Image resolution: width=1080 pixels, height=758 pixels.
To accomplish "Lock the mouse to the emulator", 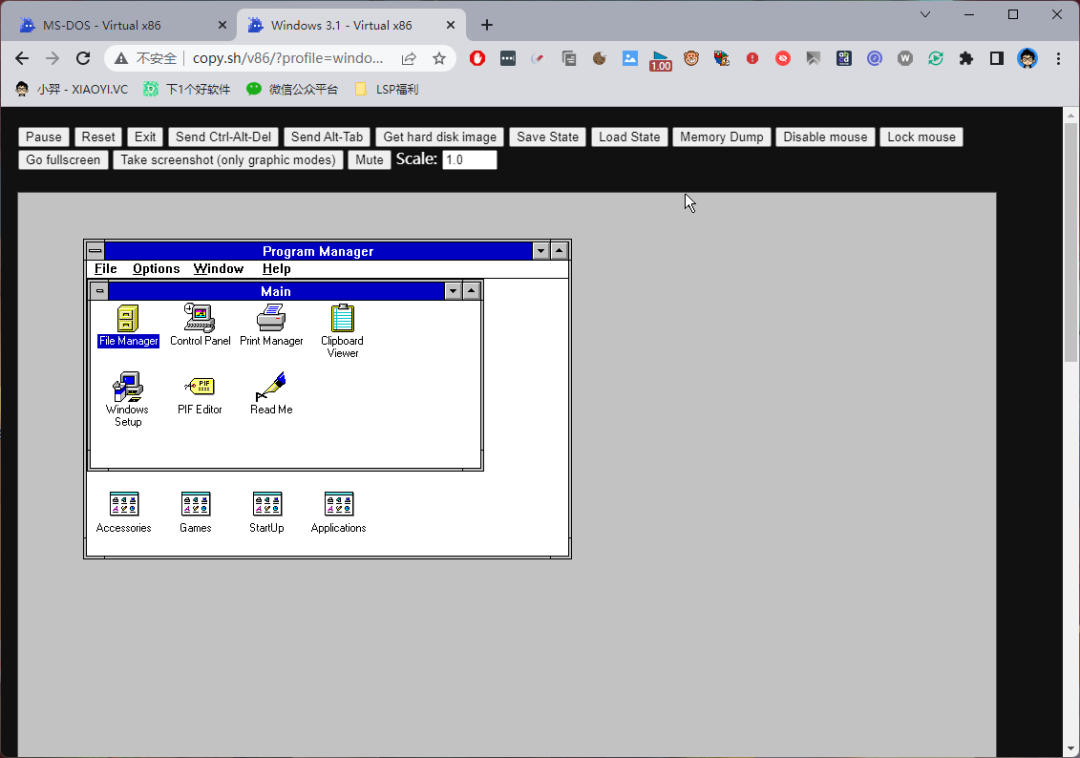I will tap(921, 136).
